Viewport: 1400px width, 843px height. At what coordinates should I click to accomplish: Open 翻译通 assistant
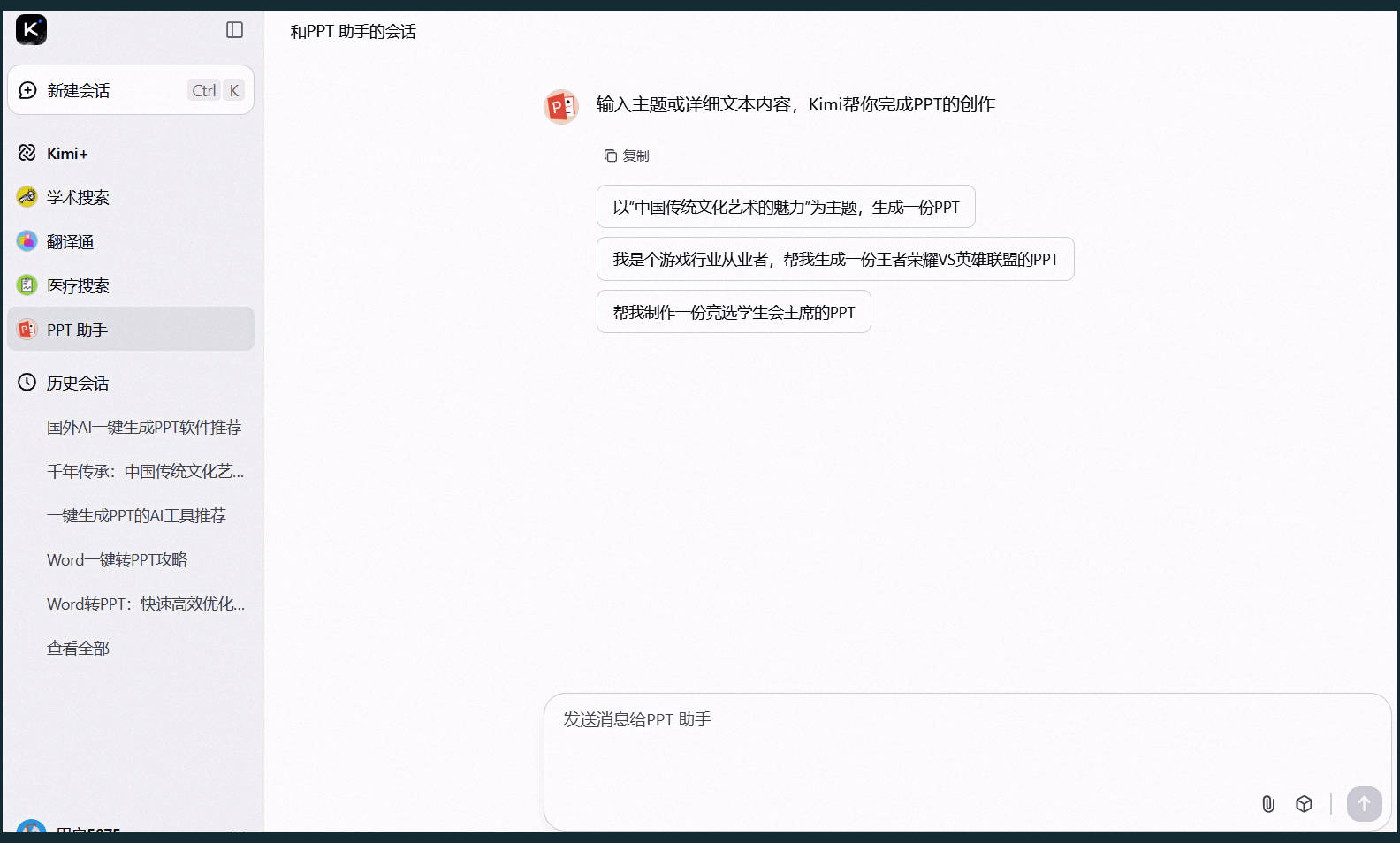pos(131,241)
